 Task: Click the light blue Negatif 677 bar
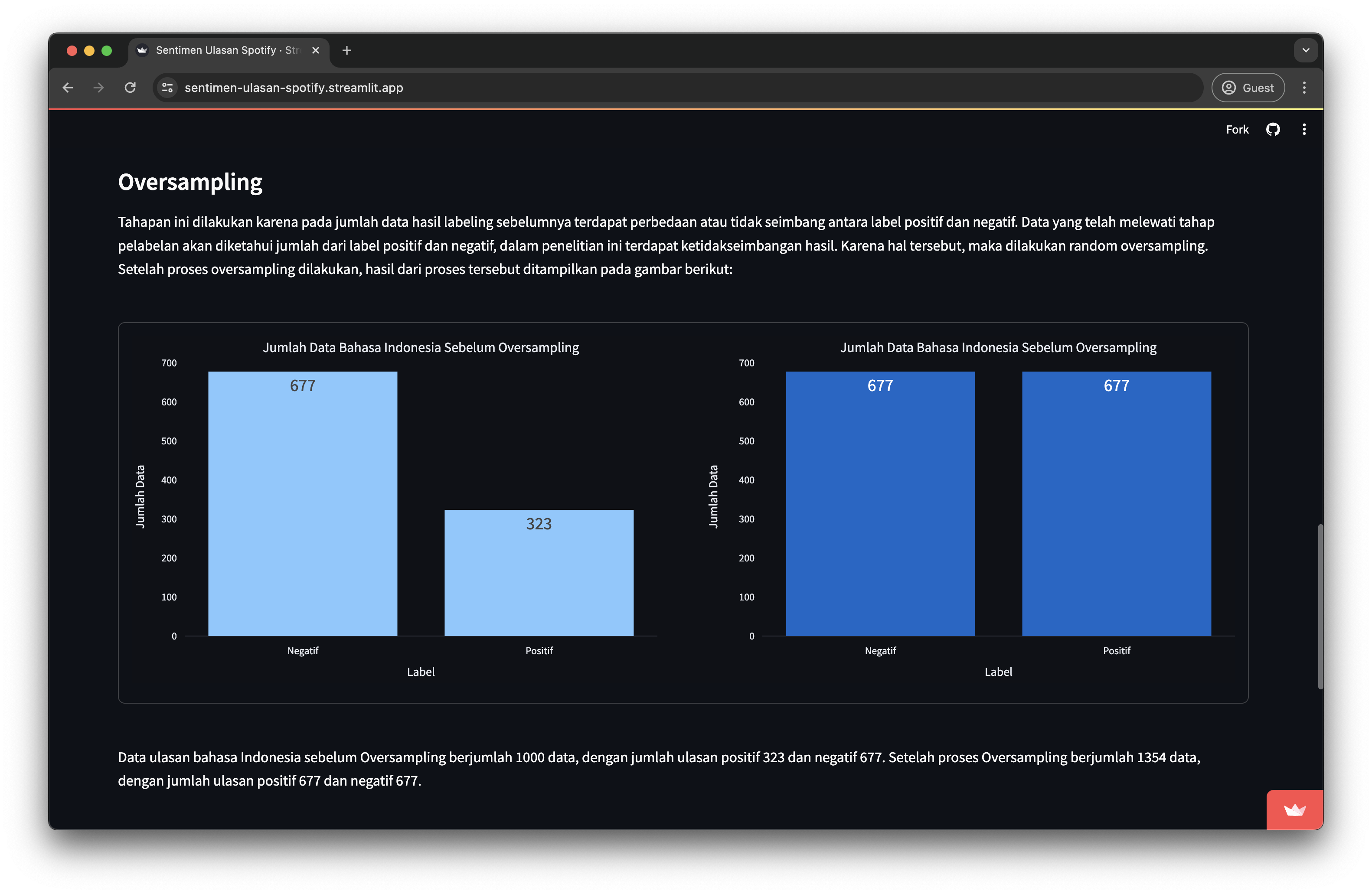coord(302,504)
